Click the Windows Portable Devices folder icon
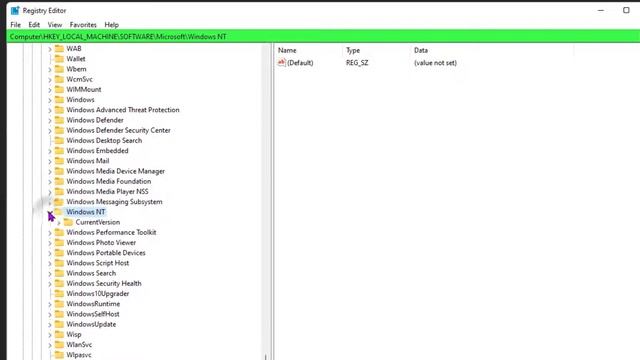This screenshot has width=640, height=360. (59, 253)
